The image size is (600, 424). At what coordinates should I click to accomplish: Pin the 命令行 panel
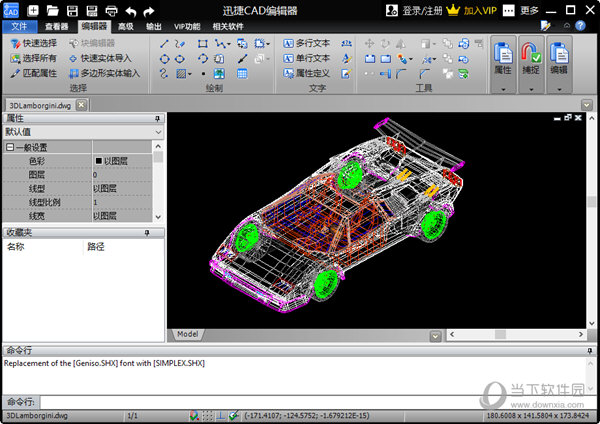pyautogui.click(x=590, y=351)
